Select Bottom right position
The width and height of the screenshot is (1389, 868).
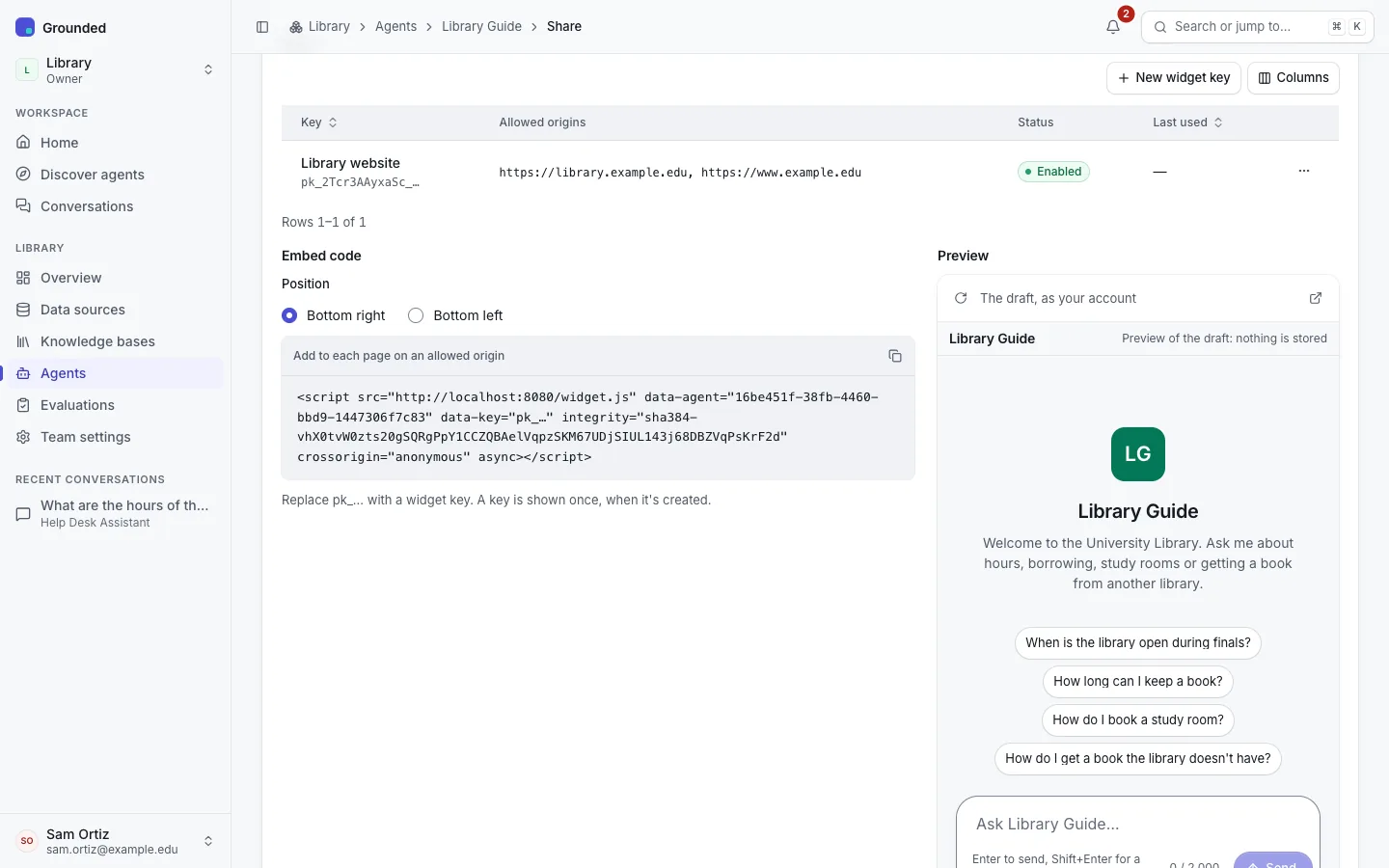click(289, 315)
